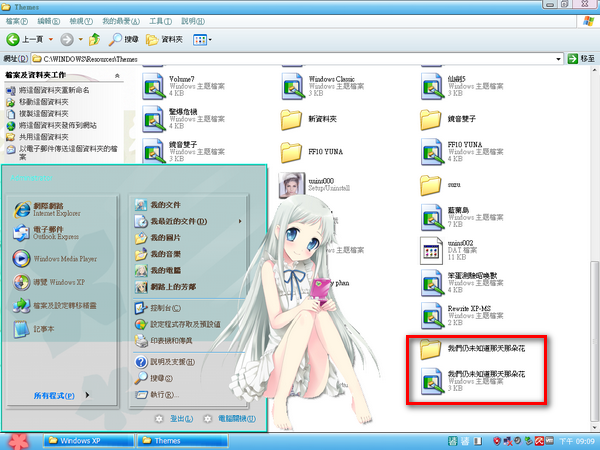Select the Windows Classic theme file

coord(323,86)
